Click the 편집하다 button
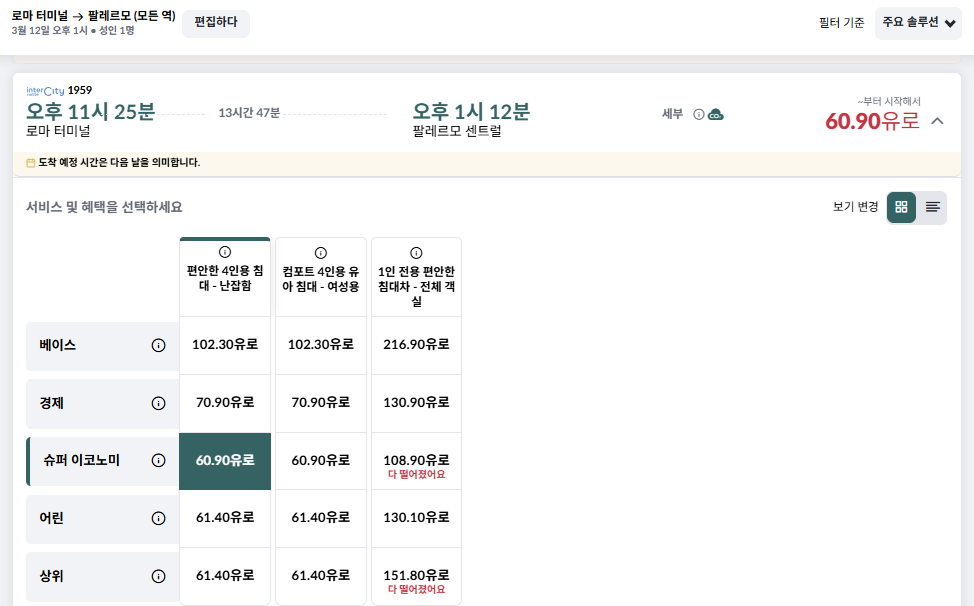 click(215, 23)
